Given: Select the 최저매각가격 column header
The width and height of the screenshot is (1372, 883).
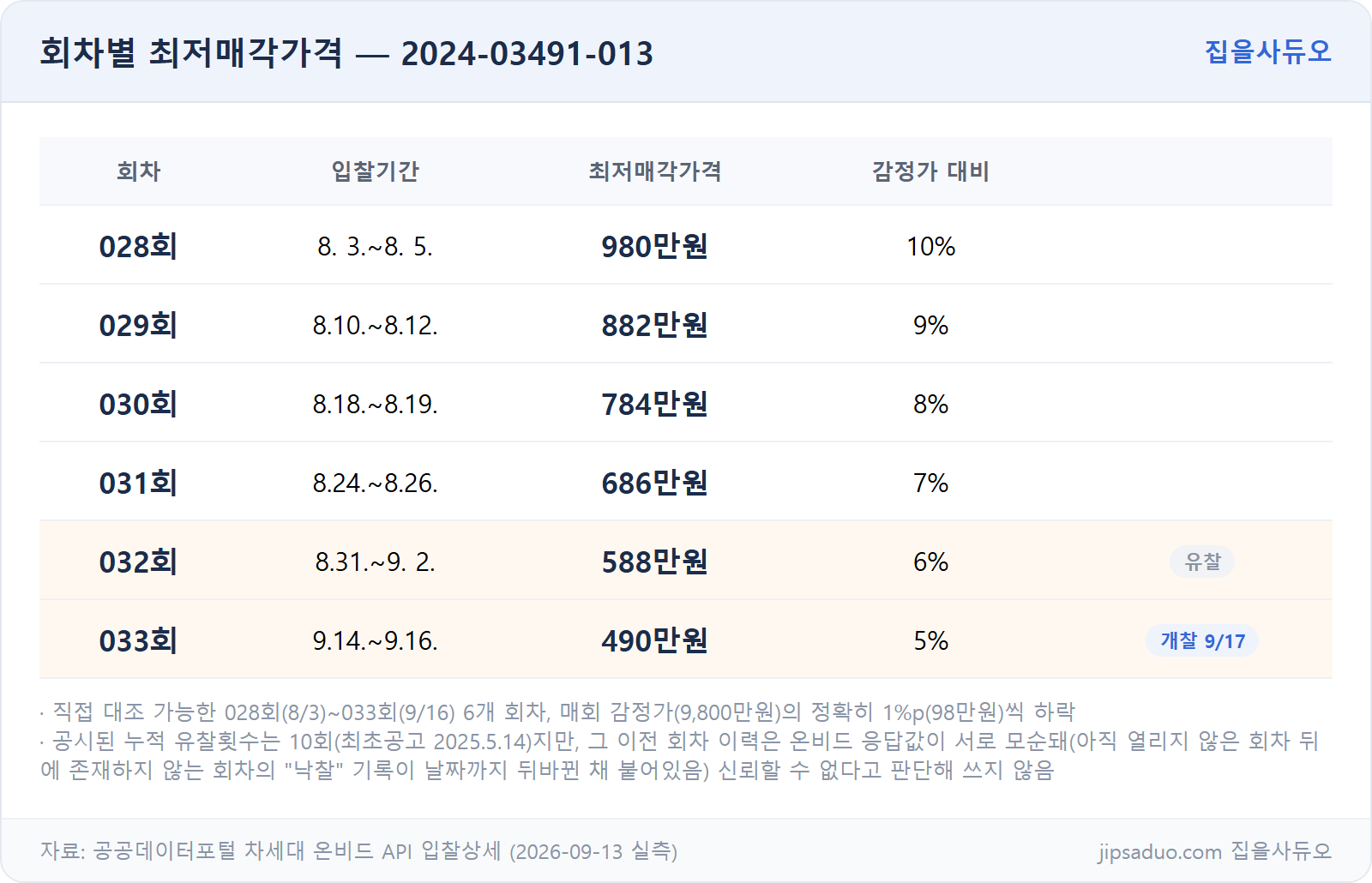Looking at the screenshot, I should (x=654, y=171).
